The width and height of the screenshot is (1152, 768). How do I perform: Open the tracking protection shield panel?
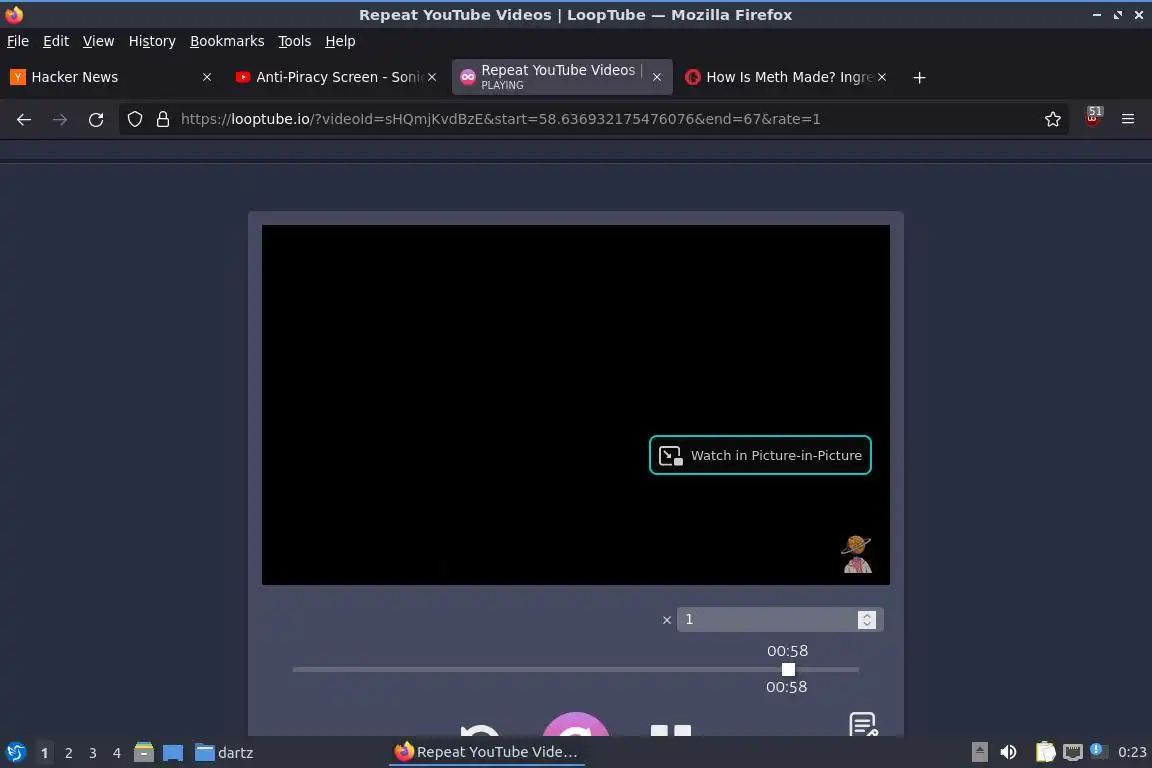click(134, 119)
